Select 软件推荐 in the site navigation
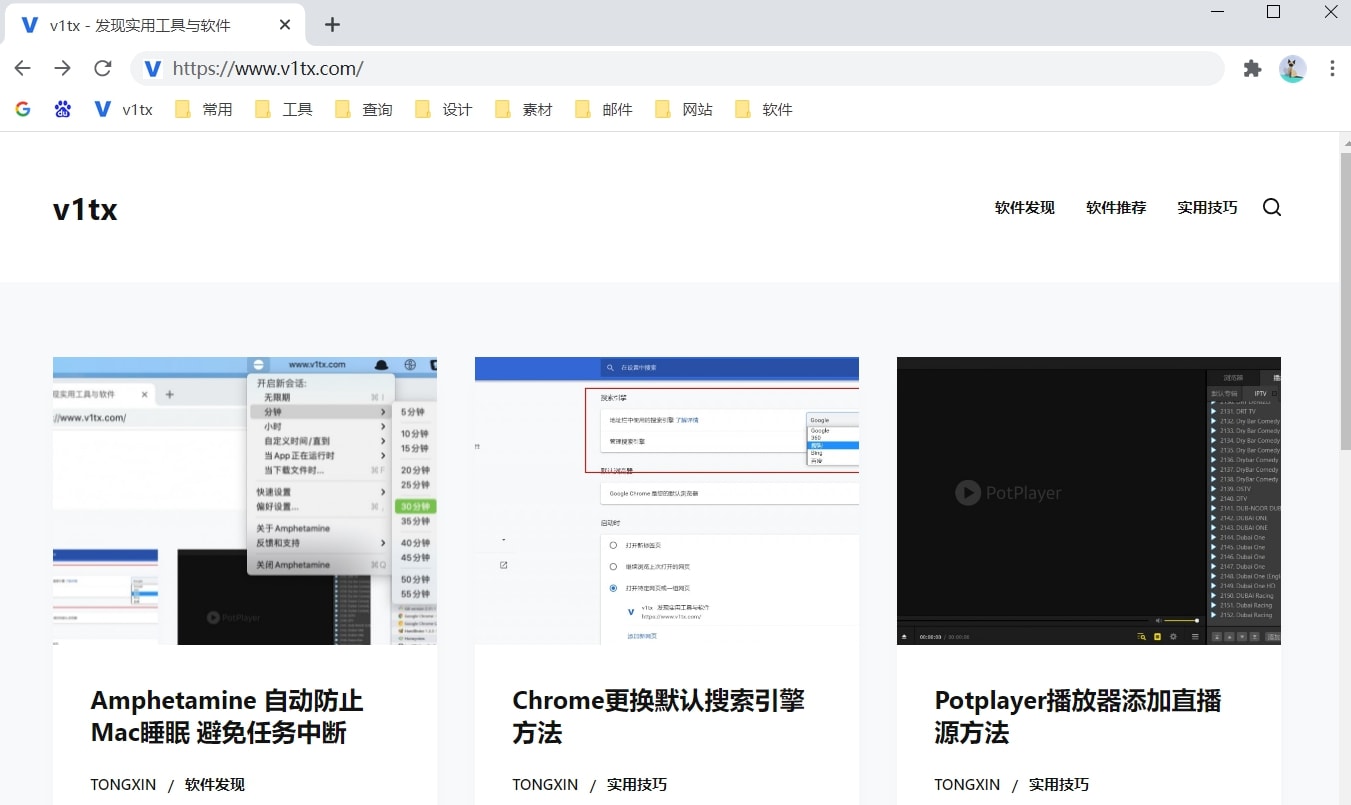 point(1115,207)
